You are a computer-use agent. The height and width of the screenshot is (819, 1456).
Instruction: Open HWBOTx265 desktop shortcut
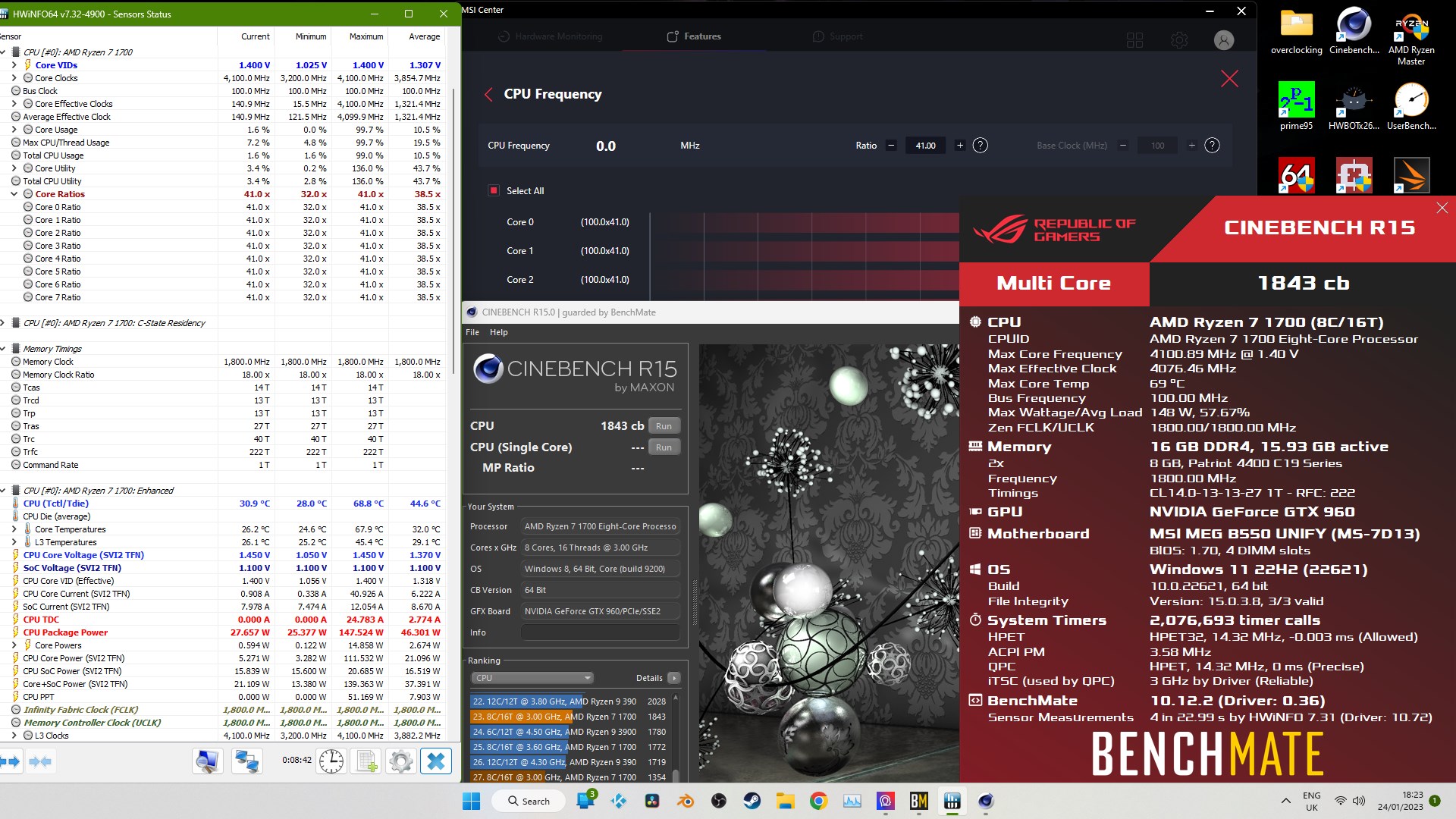1354,106
